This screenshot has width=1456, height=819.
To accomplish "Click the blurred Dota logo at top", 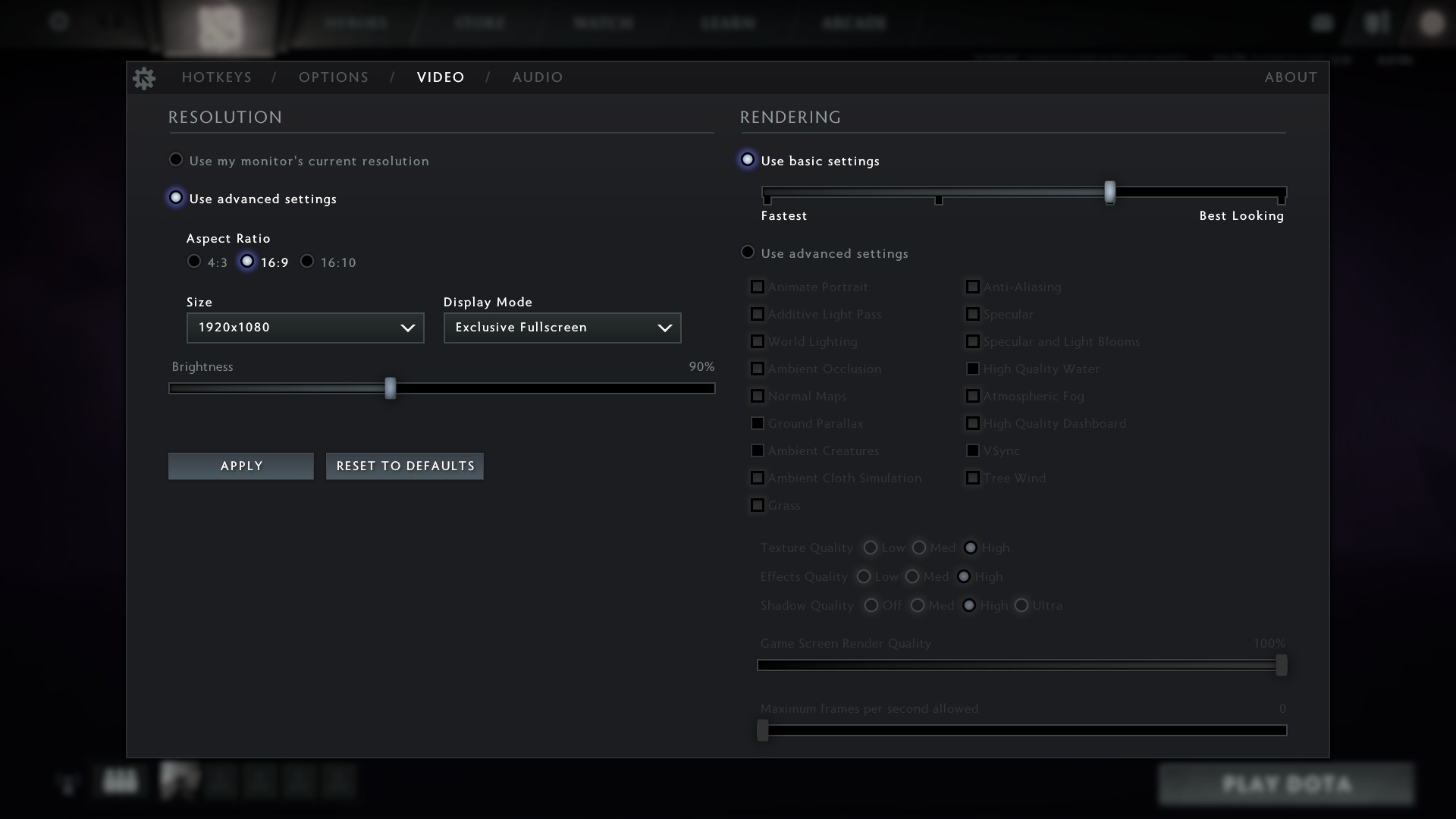I will (x=219, y=28).
